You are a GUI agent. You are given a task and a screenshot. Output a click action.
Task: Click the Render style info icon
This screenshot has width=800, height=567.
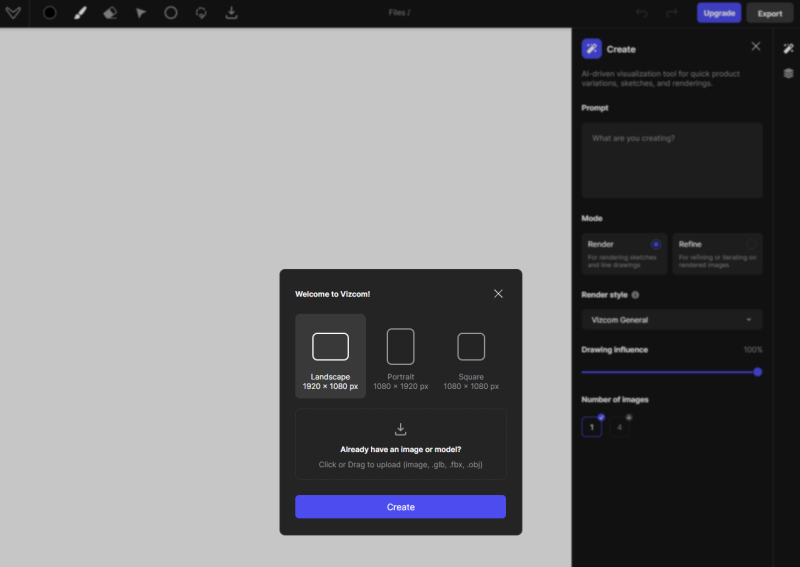[635, 295]
